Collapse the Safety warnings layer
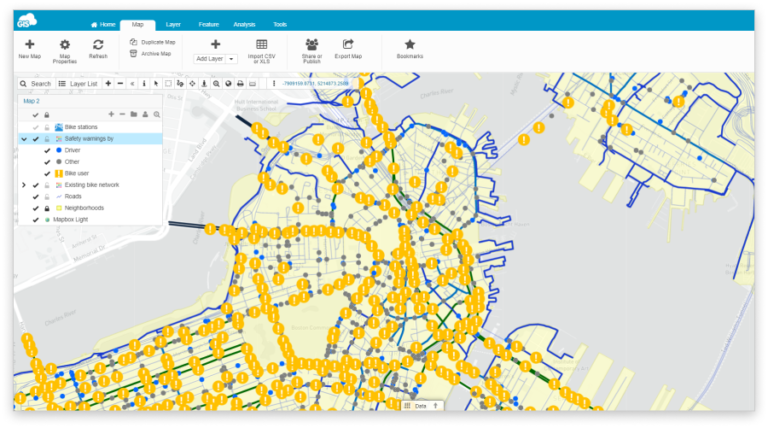Image resolution: width=768 pixels, height=428 pixels. (24, 139)
